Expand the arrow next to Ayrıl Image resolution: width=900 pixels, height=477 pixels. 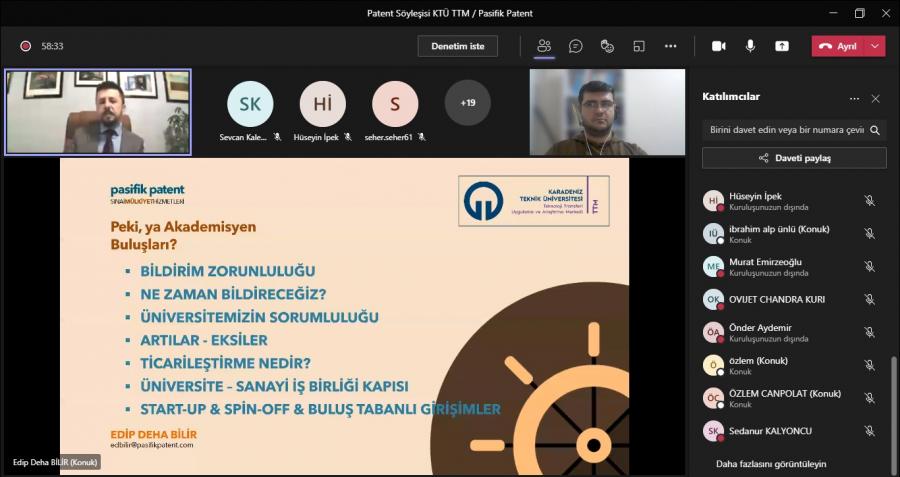876,46
